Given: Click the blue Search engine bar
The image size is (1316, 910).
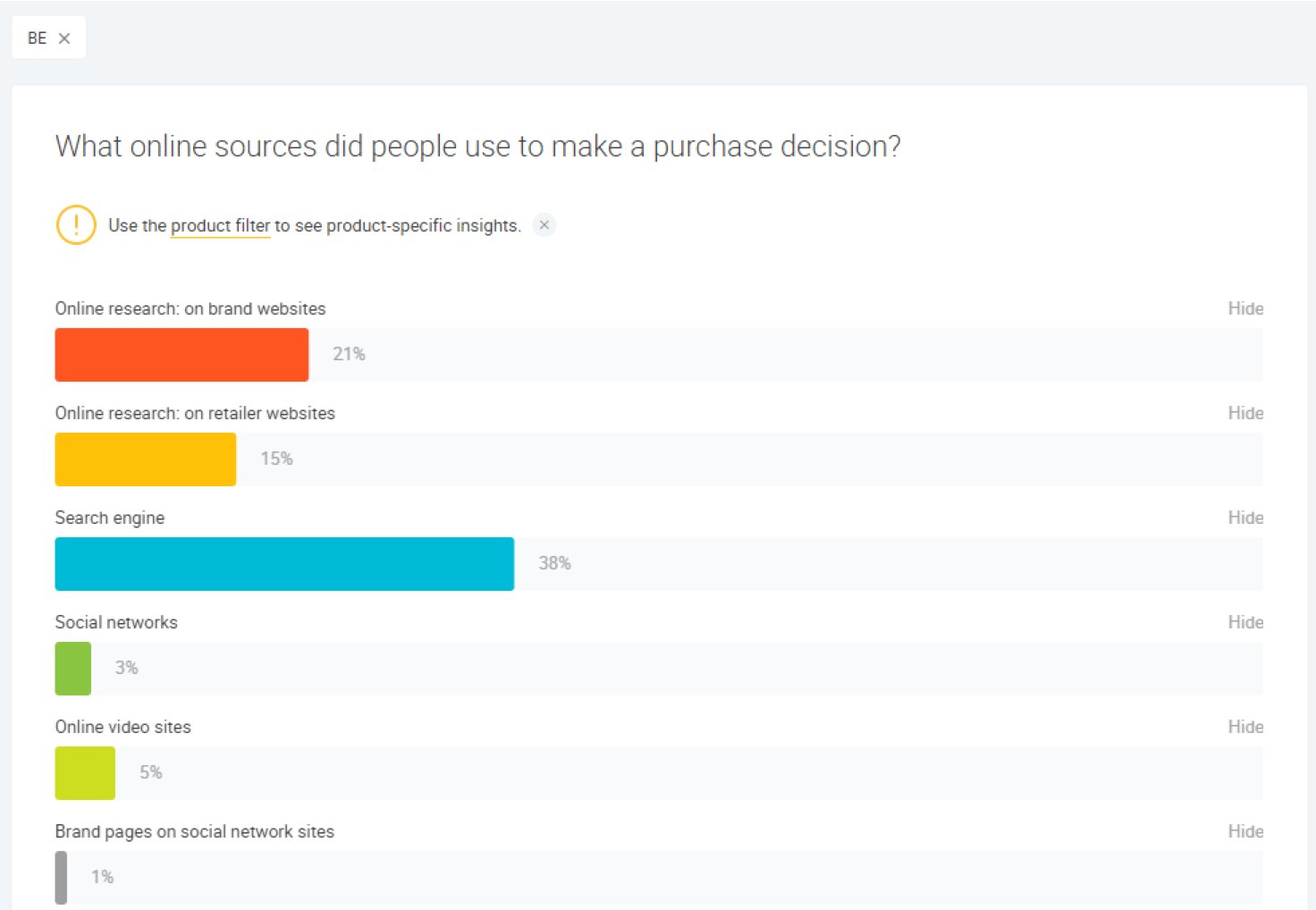Looking at the screenshot, I should coord(284,564).
